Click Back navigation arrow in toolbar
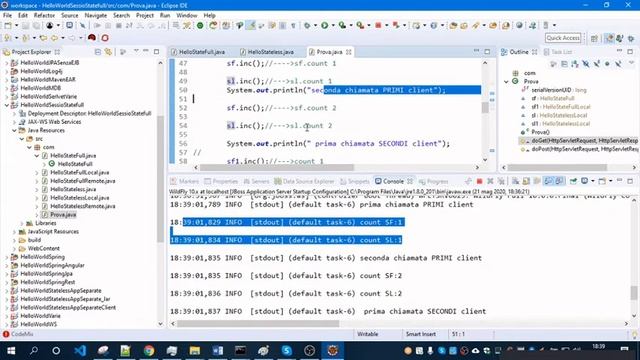Screen dimensions: 640x360 click(54, 38)
